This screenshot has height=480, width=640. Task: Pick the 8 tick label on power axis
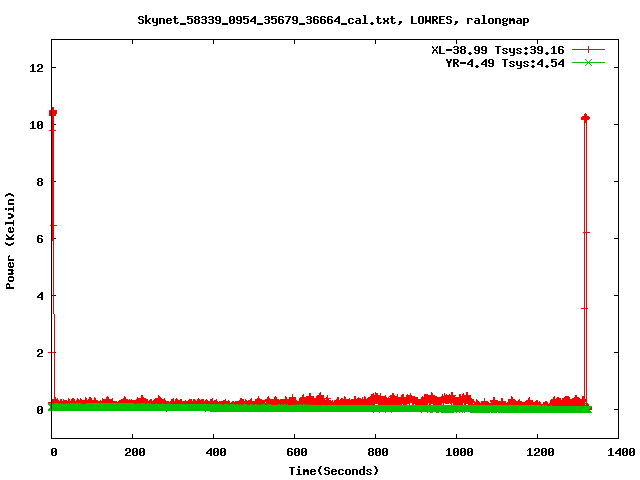(40, 182)
